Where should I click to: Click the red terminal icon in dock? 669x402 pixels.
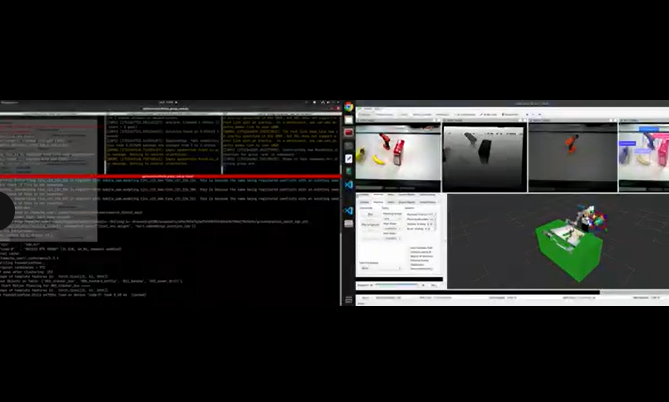[x=349, y=133]
